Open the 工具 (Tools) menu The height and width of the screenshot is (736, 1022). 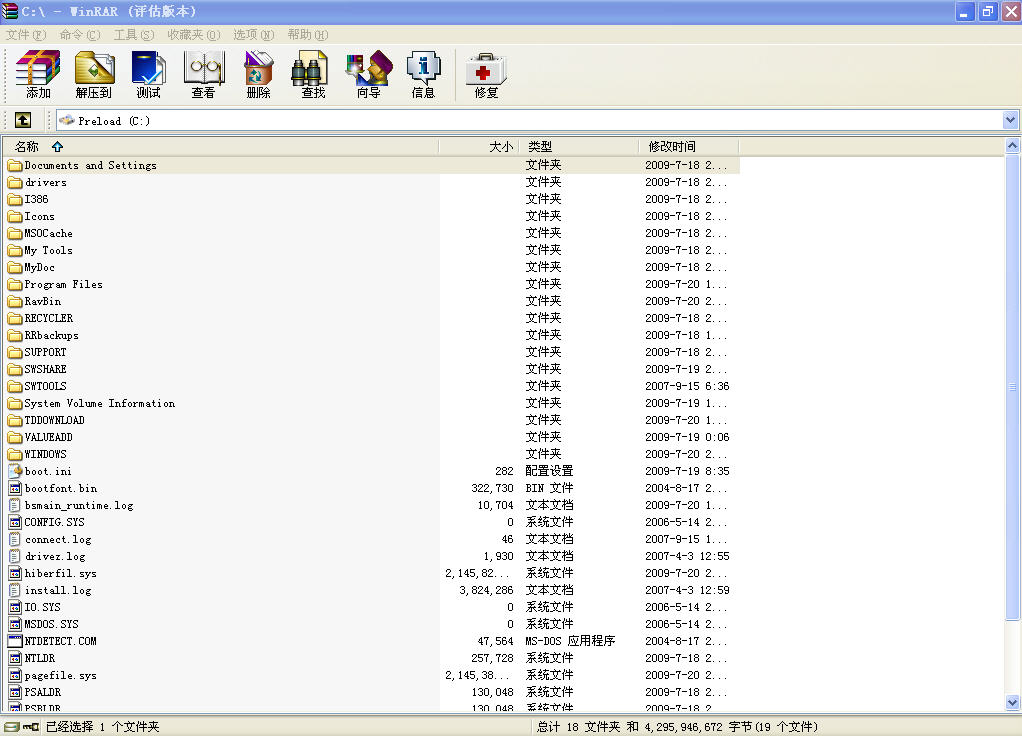click(x=134, y=35)
